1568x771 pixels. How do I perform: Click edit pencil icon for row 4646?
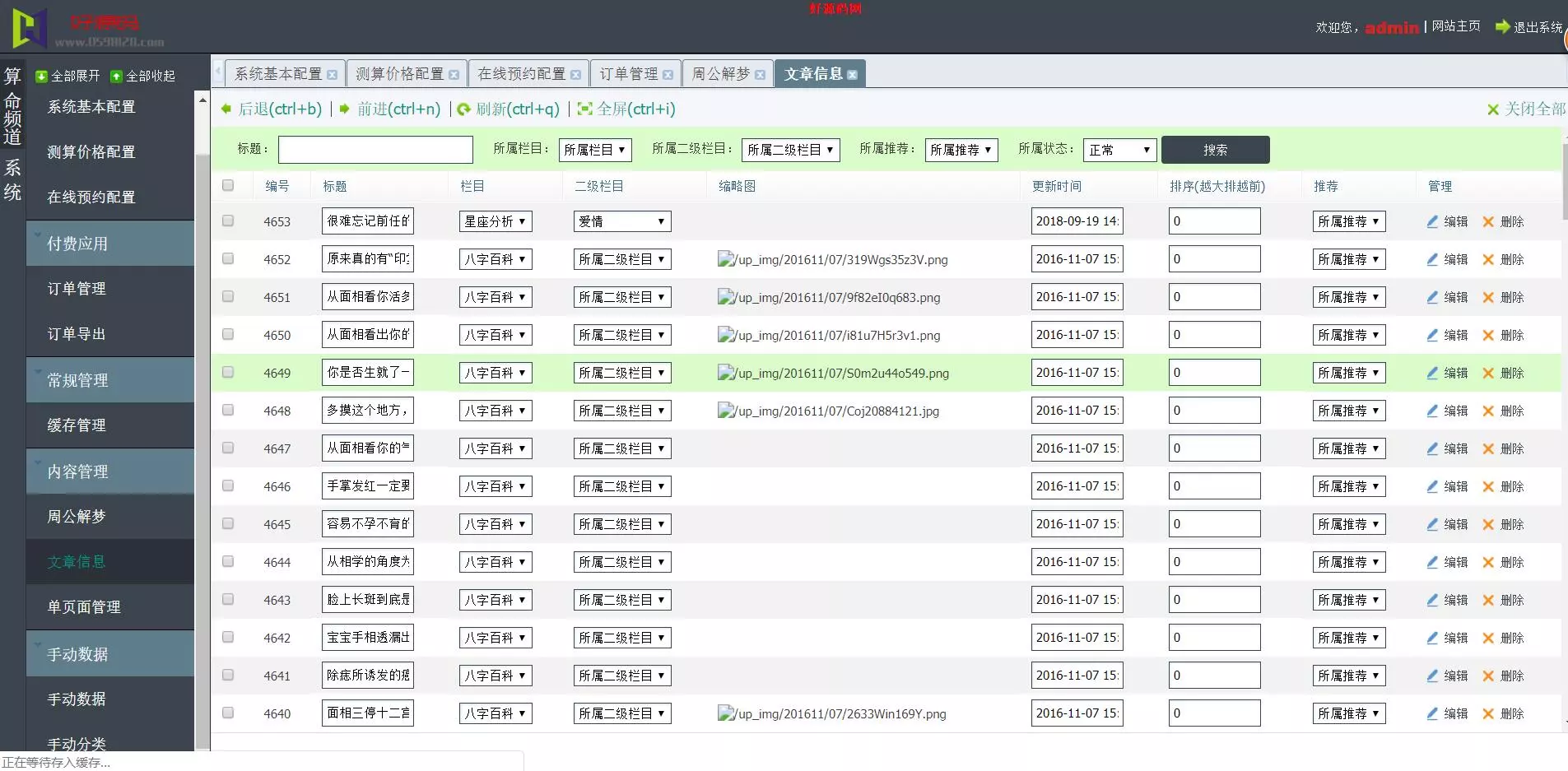pyautogui.click(x=1432, y=486)
